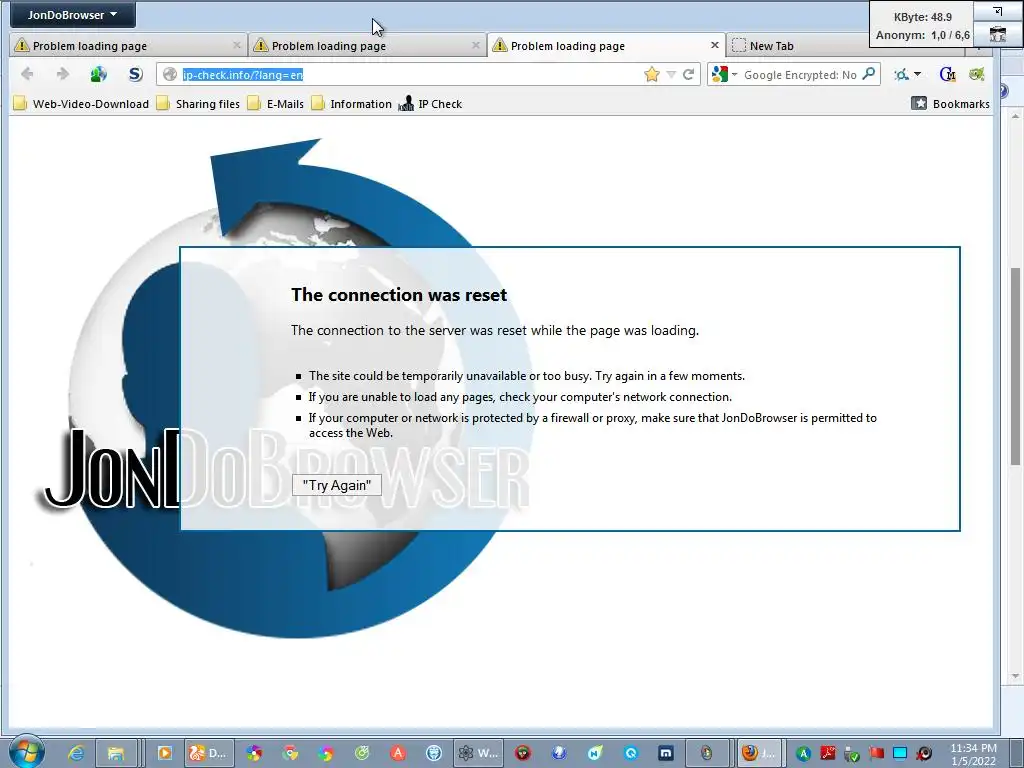Click the green add-on icon at toolbar end
Viewport: 1024px width, 768px height.
click(x=976, y=74)
